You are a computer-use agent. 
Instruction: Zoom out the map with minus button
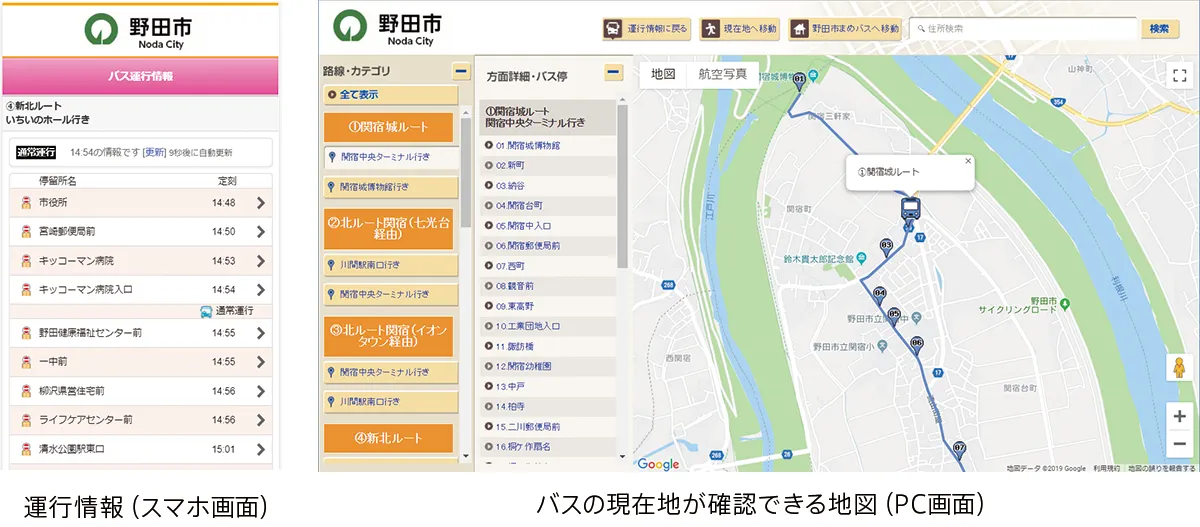(1180, 442)
